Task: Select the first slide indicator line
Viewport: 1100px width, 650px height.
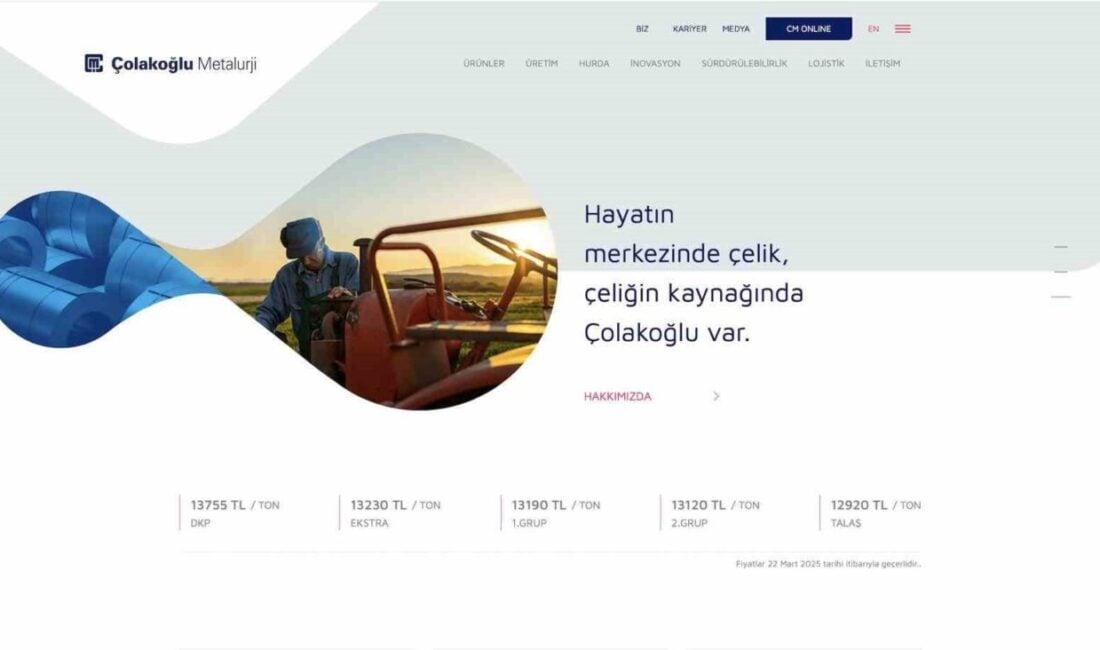Action: click(1061, 247)
